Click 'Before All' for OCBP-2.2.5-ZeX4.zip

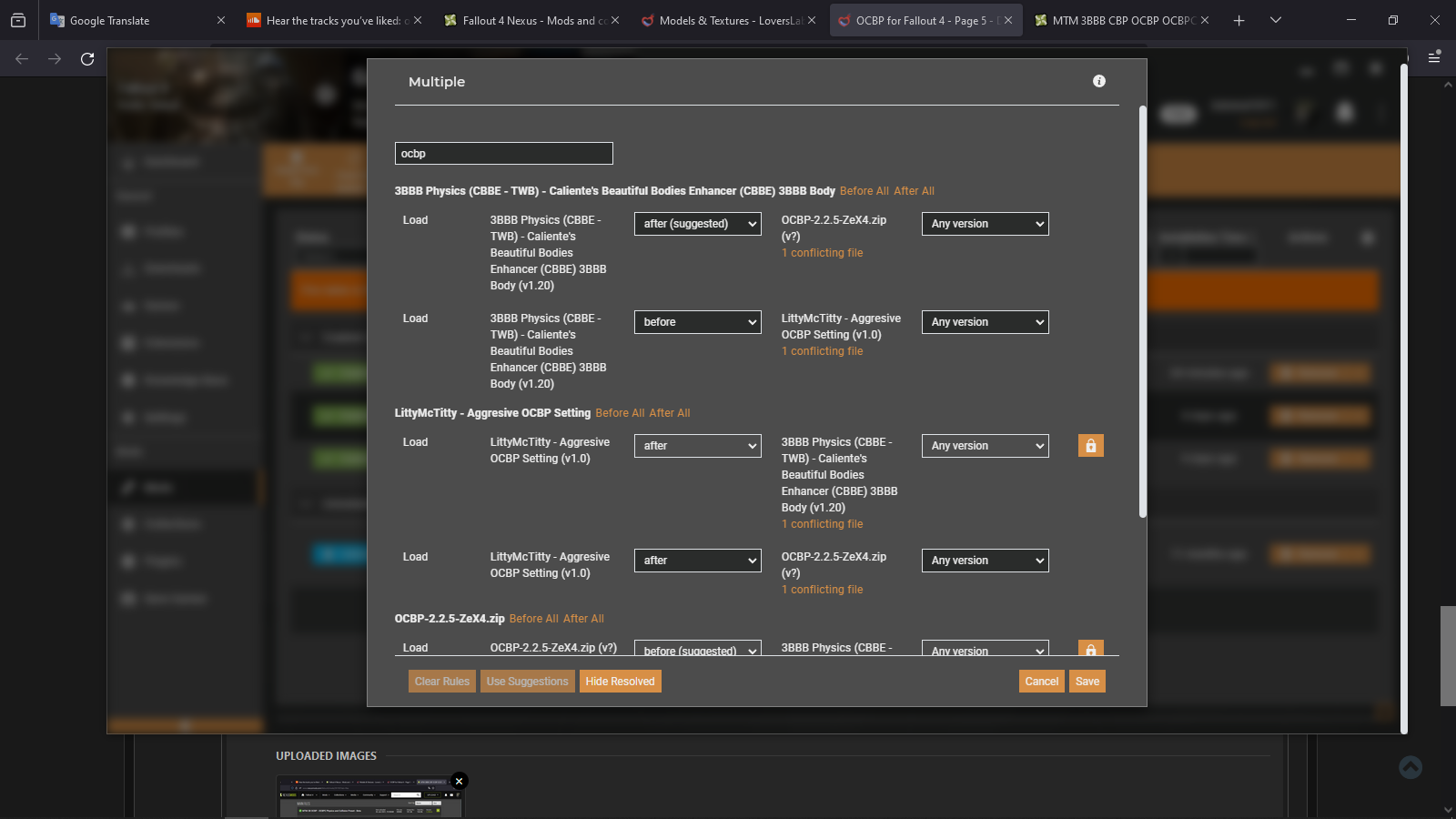[534, 619]
